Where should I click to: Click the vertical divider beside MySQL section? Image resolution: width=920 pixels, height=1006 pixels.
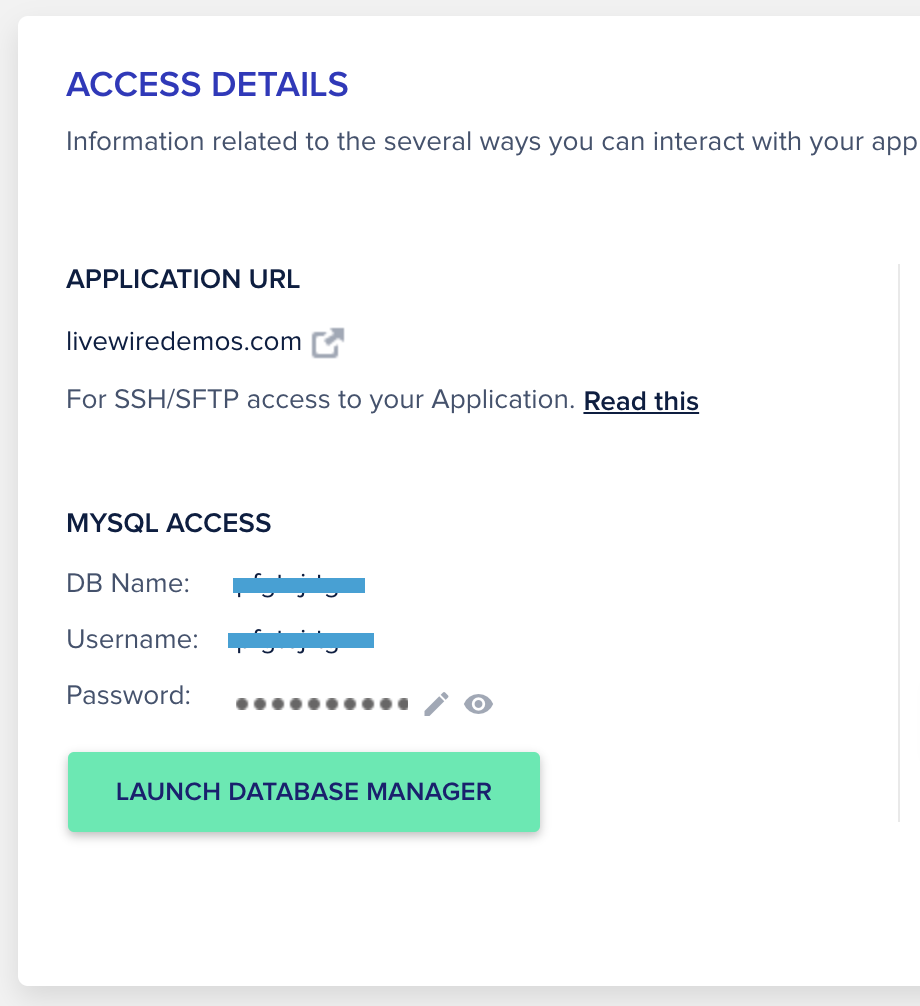point(899,540)
